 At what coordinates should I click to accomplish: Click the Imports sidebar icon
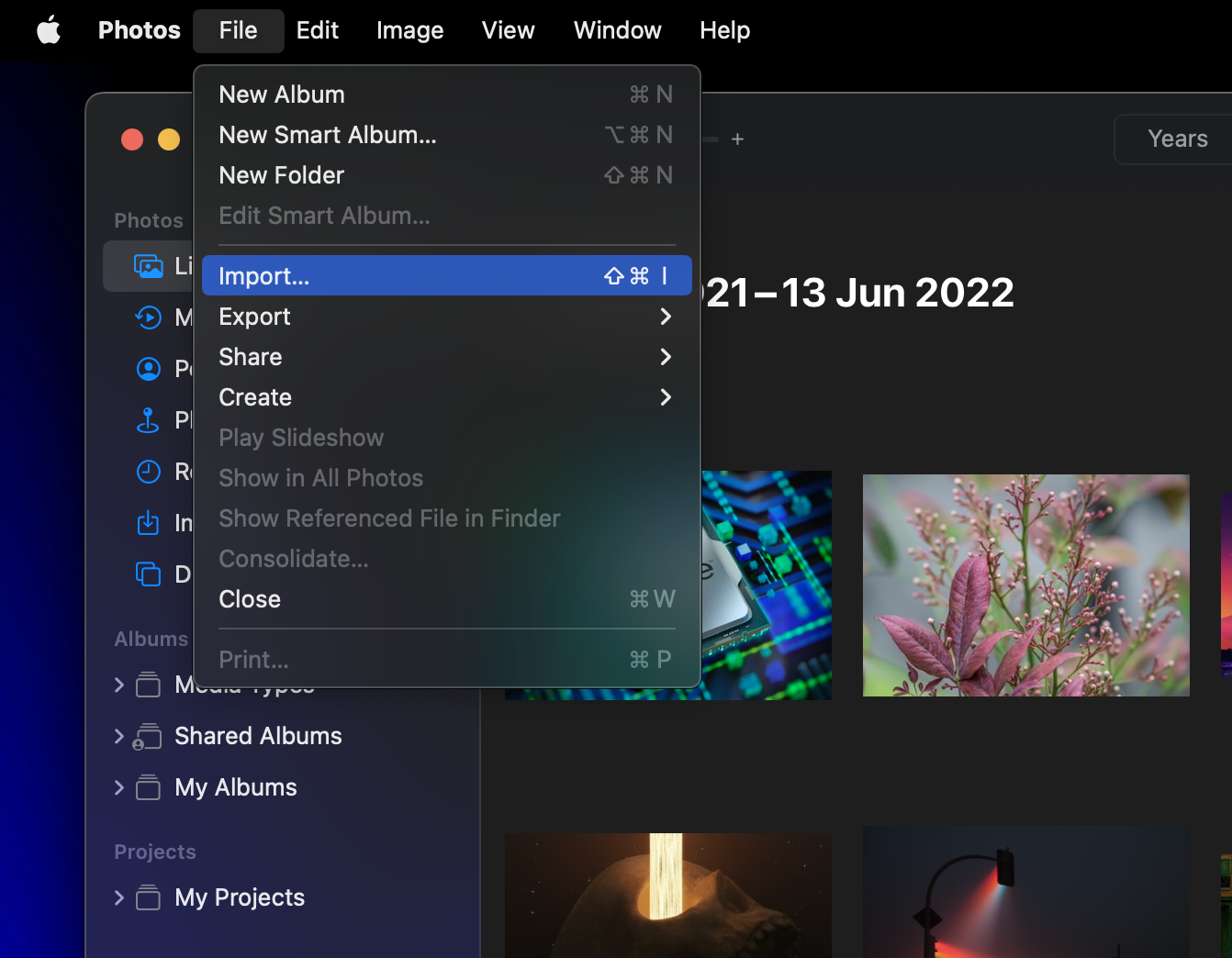pyautogui.click(x=148, y=523)
